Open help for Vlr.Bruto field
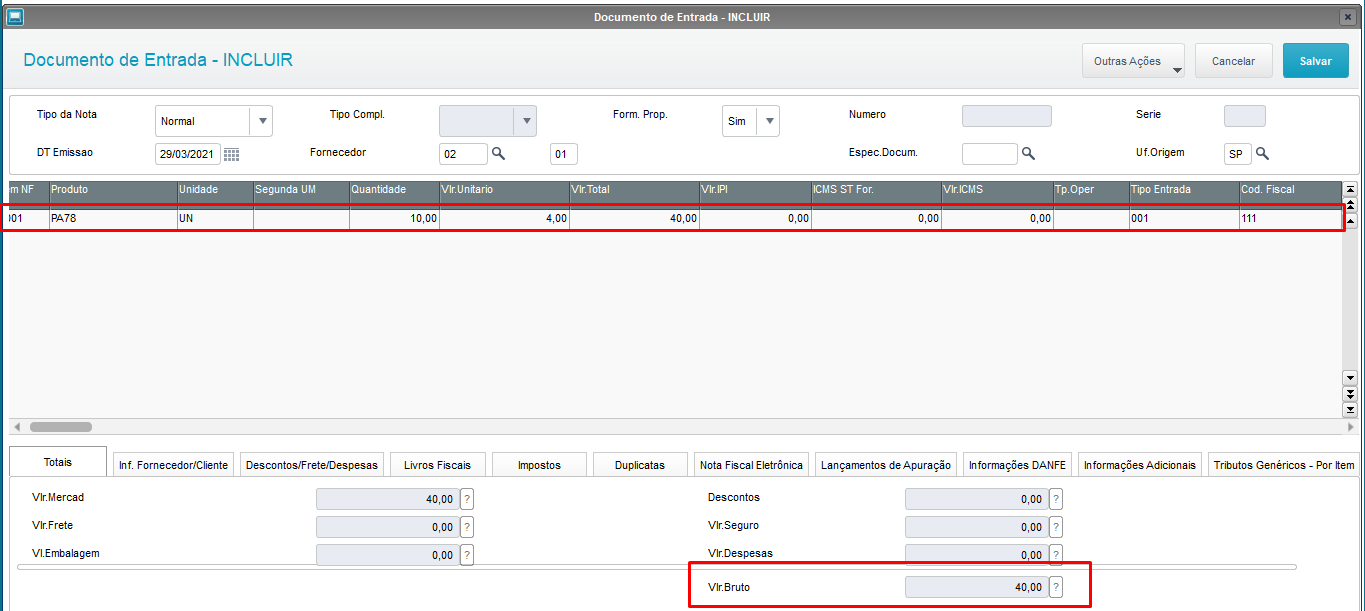The image size is (1365, 611). [1056, 587]
